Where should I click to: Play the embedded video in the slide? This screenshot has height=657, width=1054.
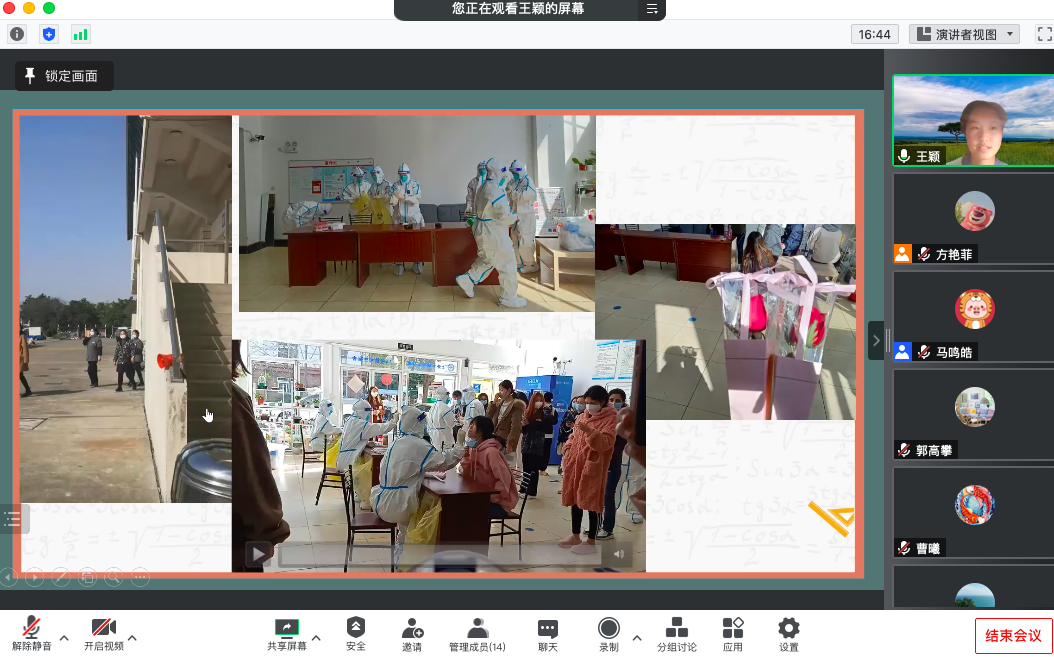(259, 554)
